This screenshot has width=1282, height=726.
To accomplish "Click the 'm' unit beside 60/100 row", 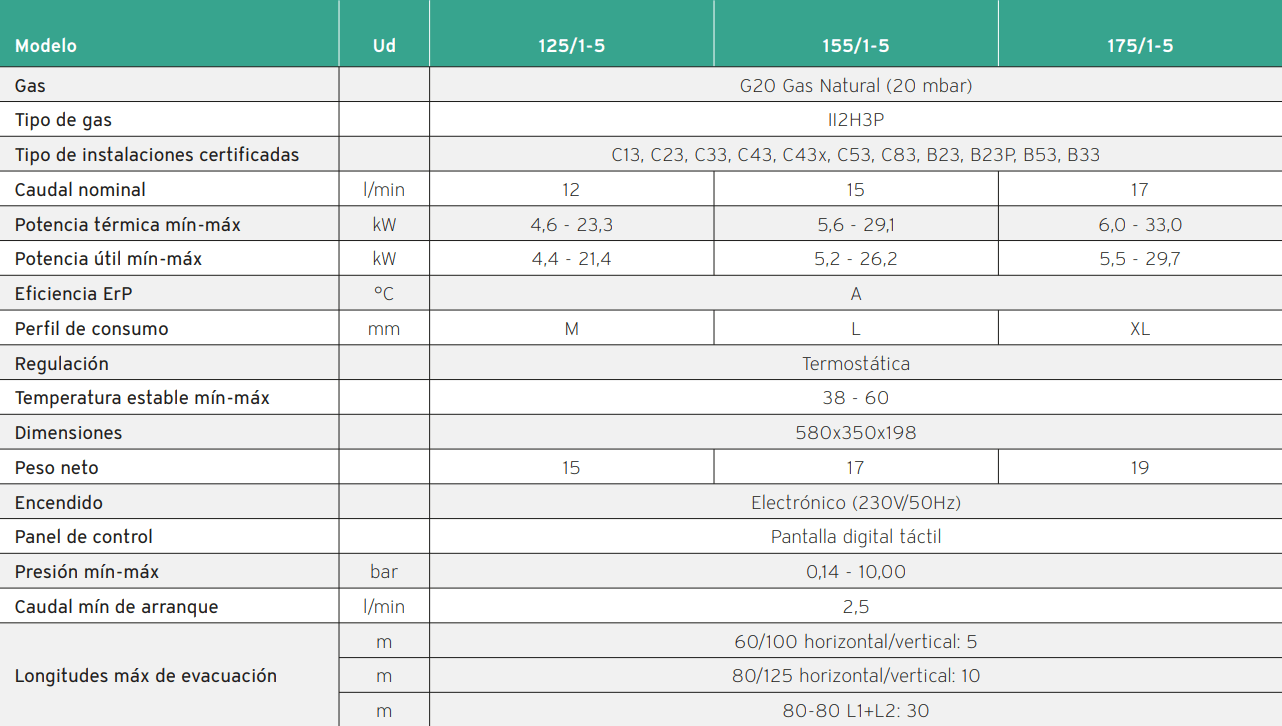I will [x=384, y=642].
